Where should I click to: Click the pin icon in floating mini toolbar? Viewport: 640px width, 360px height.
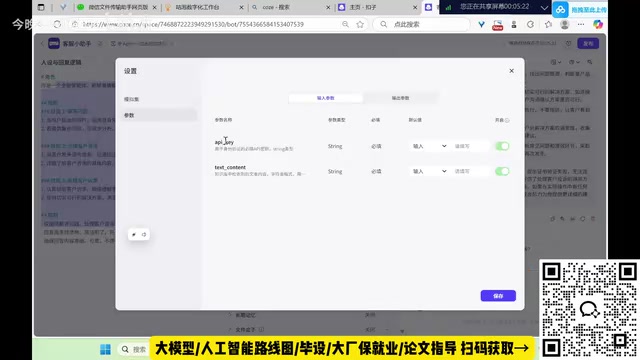click(134, 235)
